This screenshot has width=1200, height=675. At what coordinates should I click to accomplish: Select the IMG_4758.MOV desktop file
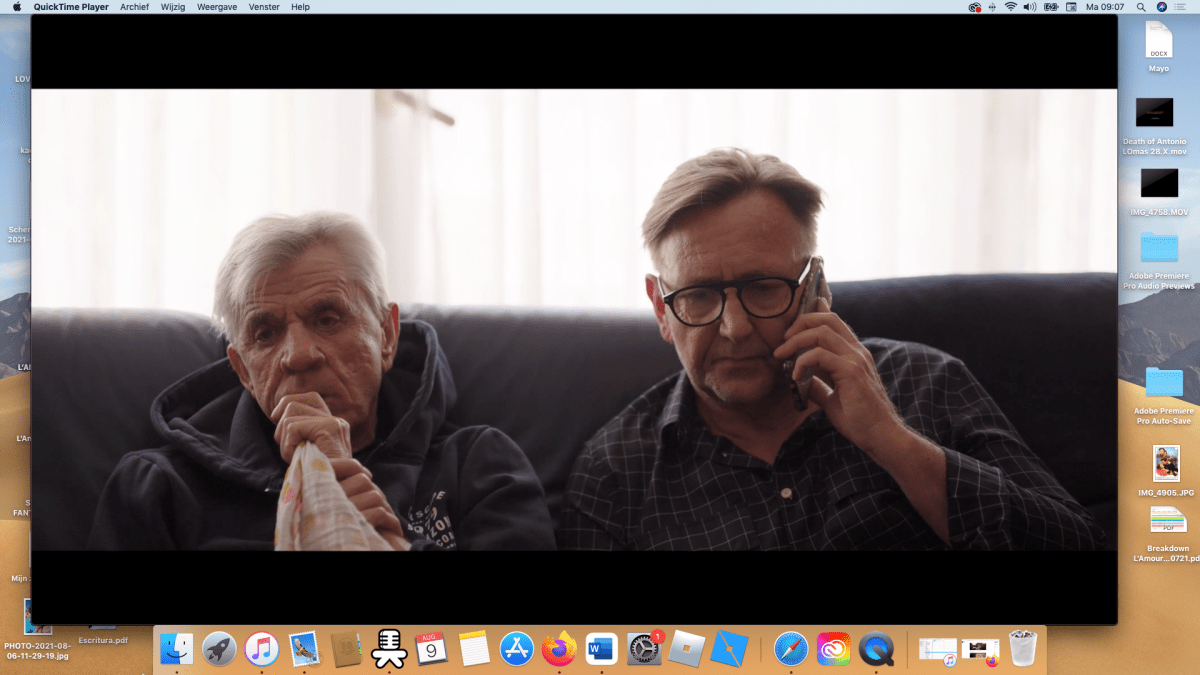pos(1159,183)
